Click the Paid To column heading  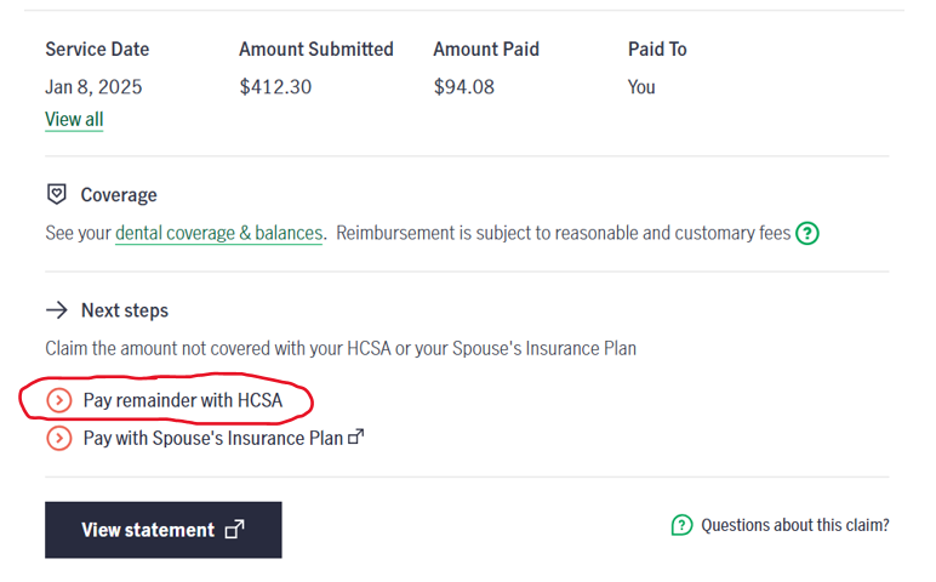coord(657,49)
